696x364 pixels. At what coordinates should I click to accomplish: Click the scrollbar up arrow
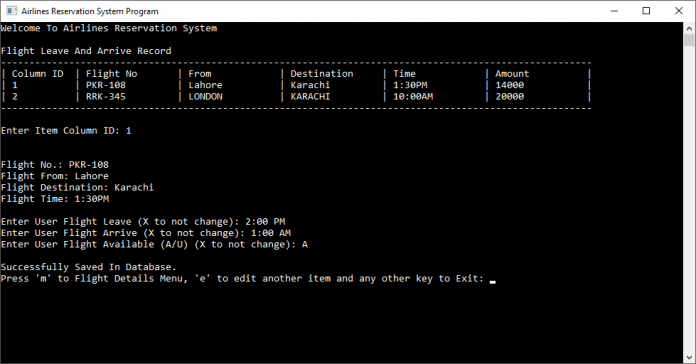[x=689, y=28]
